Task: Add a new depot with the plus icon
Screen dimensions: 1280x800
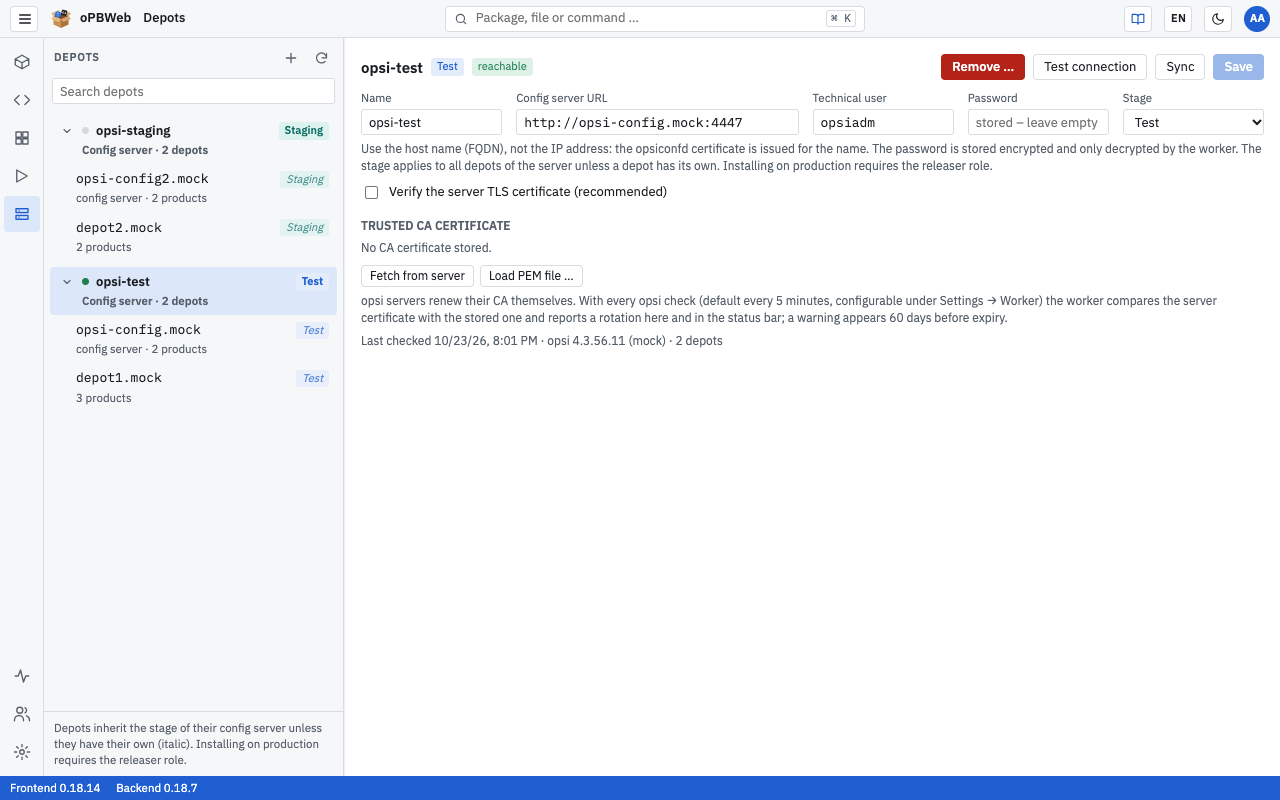Action: point(291,58)
